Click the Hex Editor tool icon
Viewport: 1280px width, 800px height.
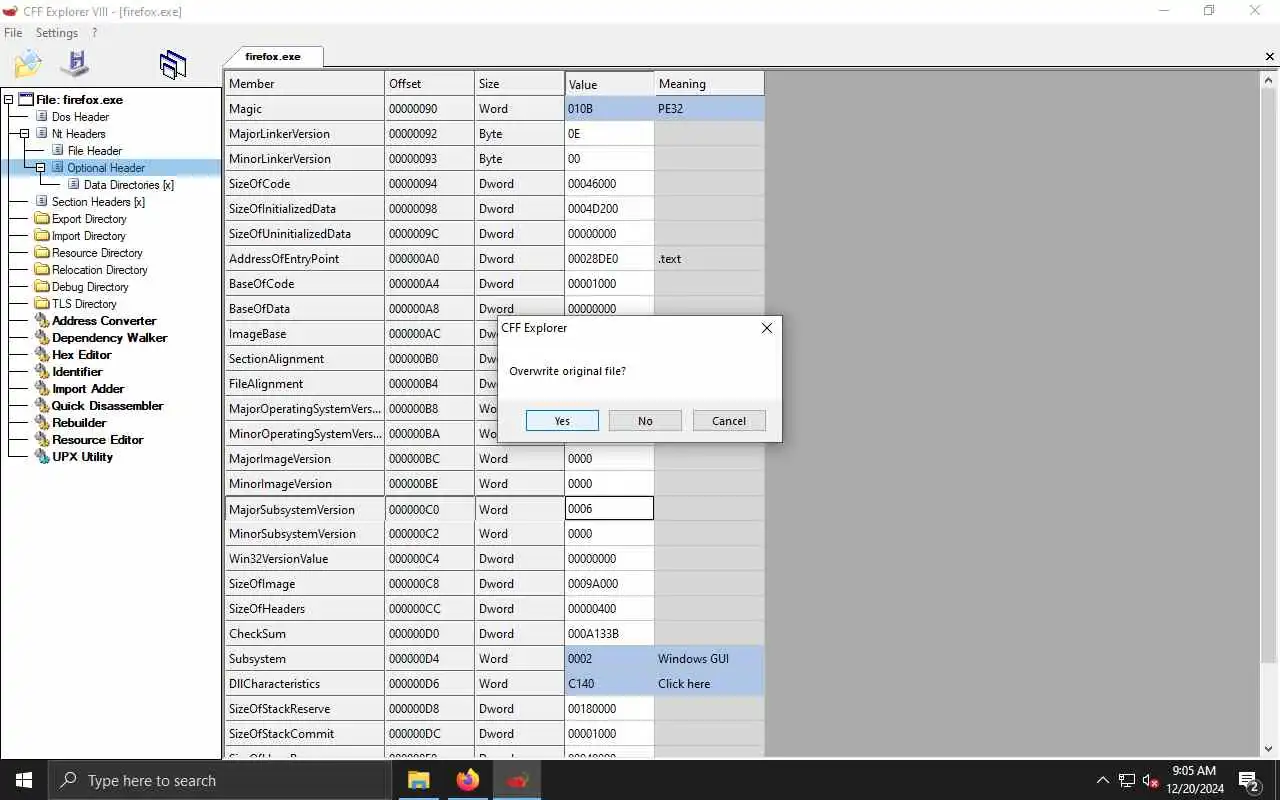point(42,354)
